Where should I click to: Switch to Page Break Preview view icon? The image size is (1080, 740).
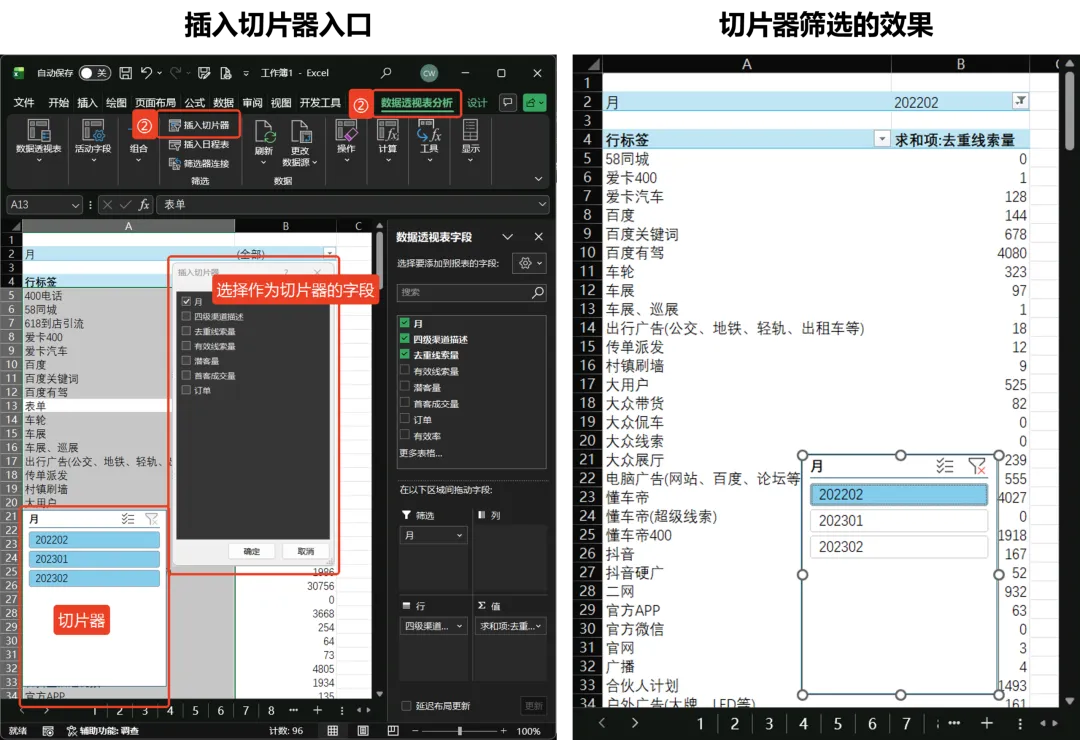(393, 730)
